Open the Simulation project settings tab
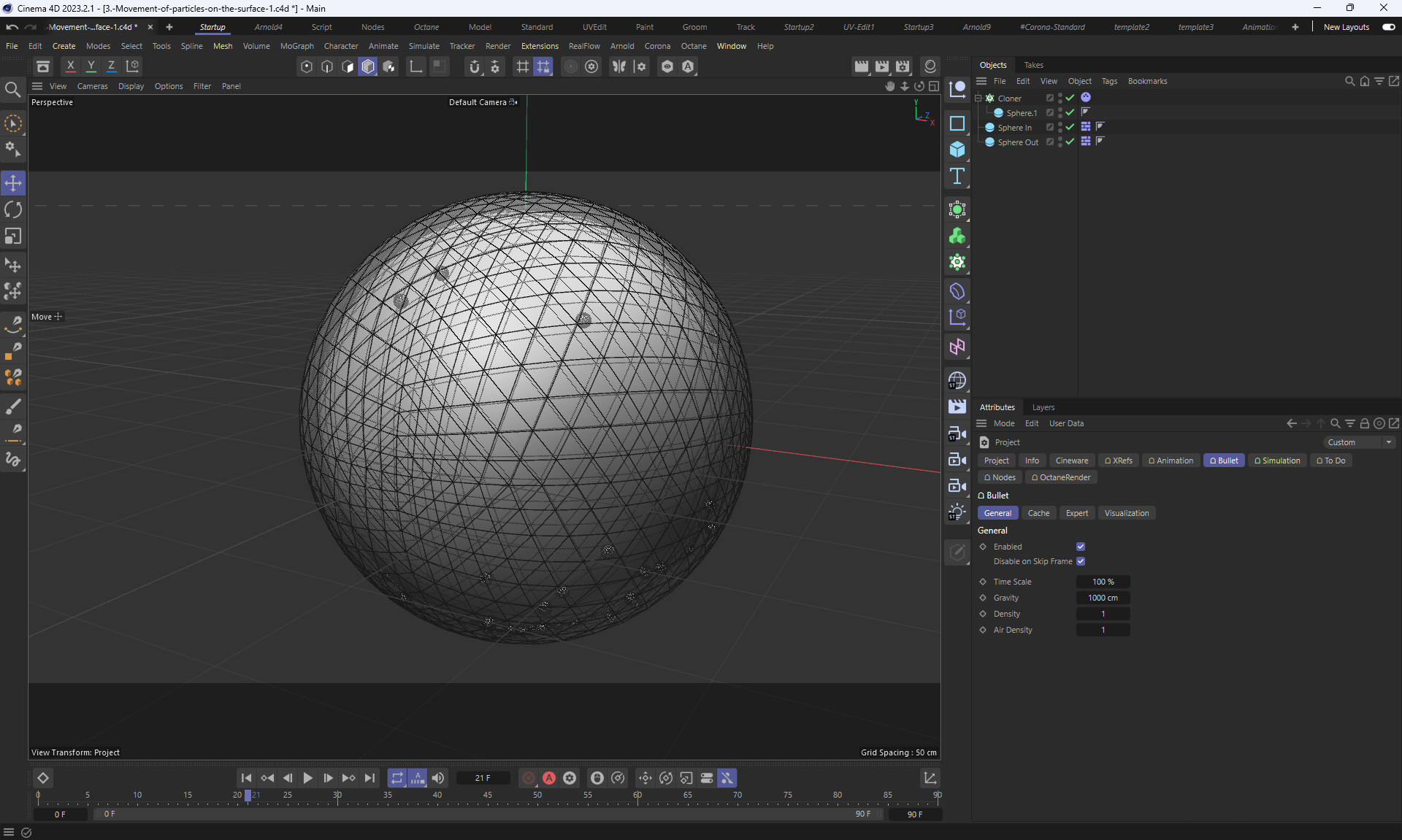The image size is (1402, 840). [1277, 461]
